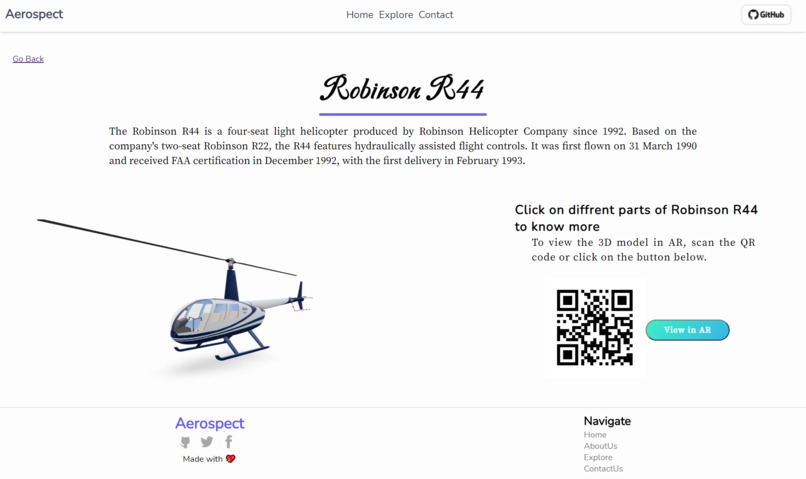
Task: Click the View in AR button
Action: coord(687,330)
